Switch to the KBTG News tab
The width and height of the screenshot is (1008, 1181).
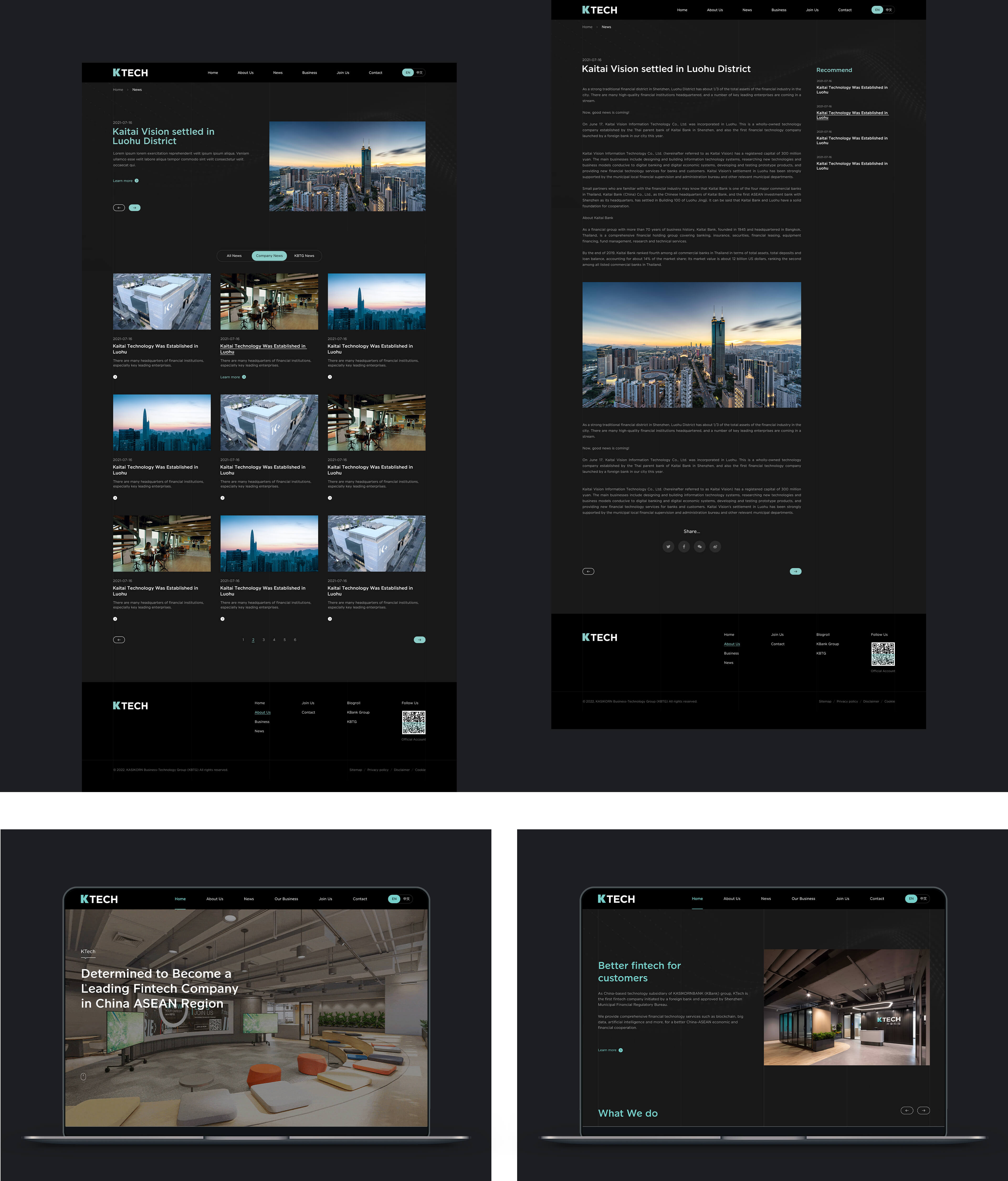click(x=304, y=256)
